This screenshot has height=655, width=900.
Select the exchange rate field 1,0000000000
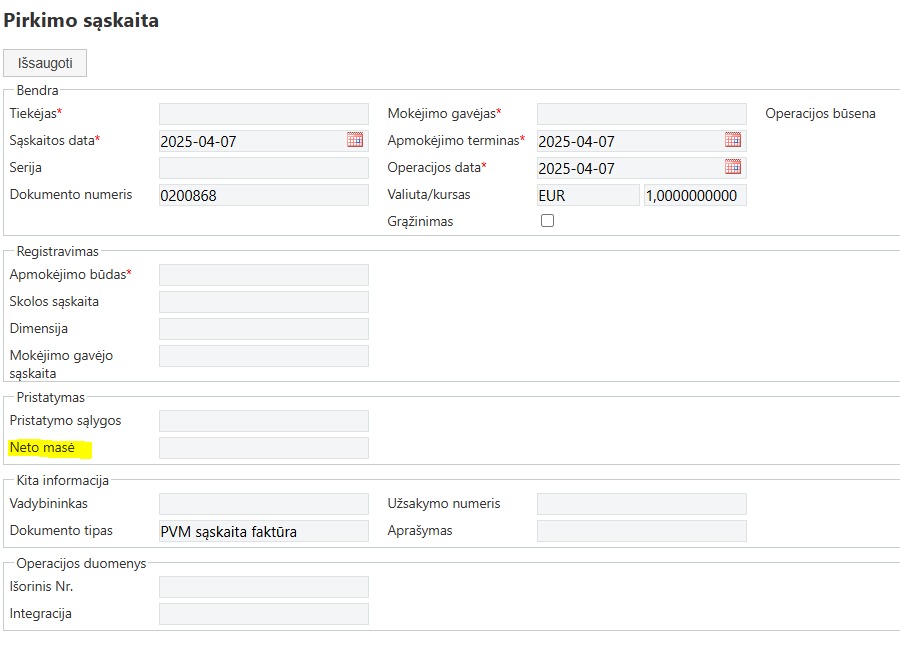[x=695, y=195]
